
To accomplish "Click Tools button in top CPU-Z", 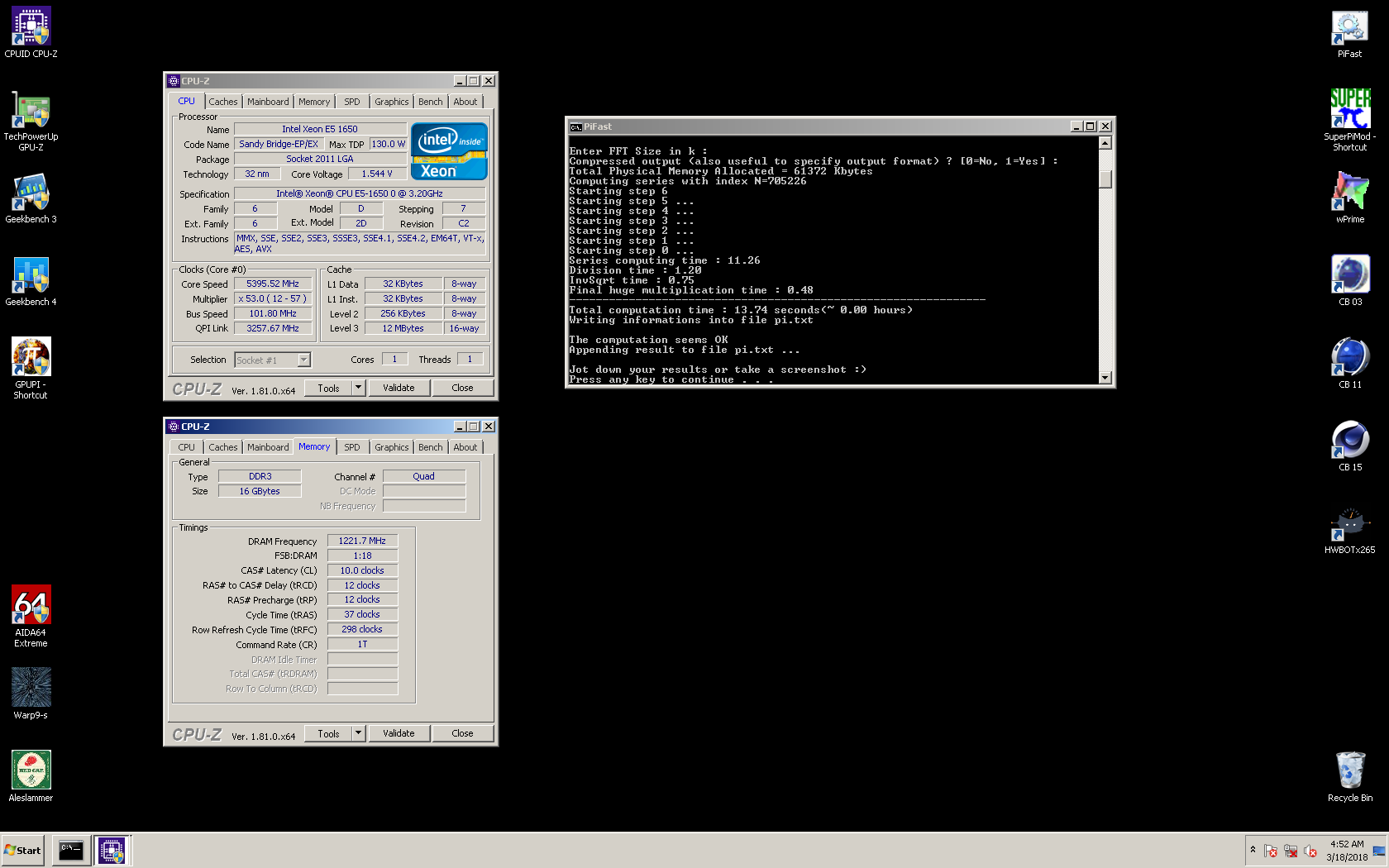I will point(328,388).
